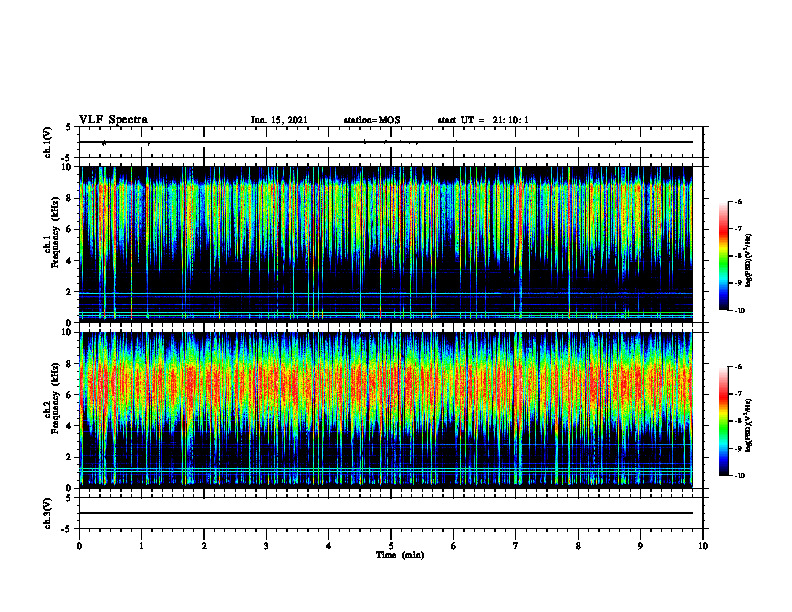Select the ch.1 colorbar log(PSD) label
Image resolution: width=792 pixels, height=612 pixels.
(x=749, y=261)
